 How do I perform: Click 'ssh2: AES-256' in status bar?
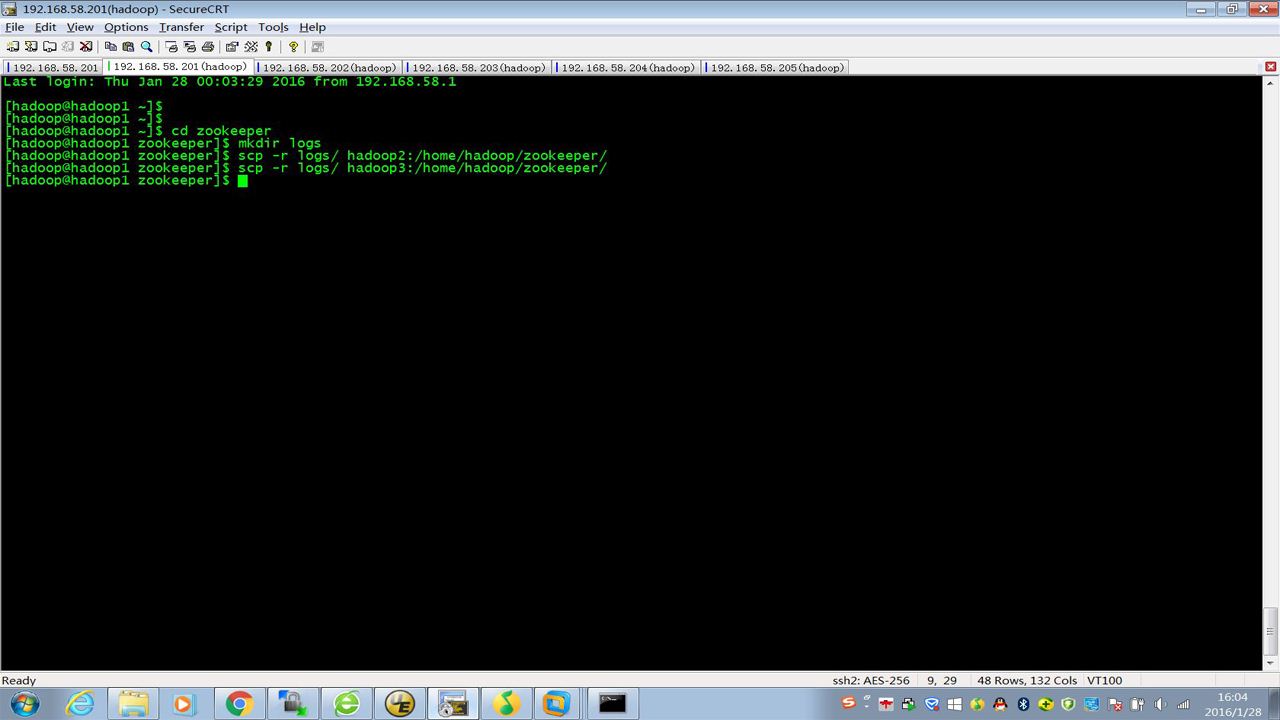pos(871,680)
